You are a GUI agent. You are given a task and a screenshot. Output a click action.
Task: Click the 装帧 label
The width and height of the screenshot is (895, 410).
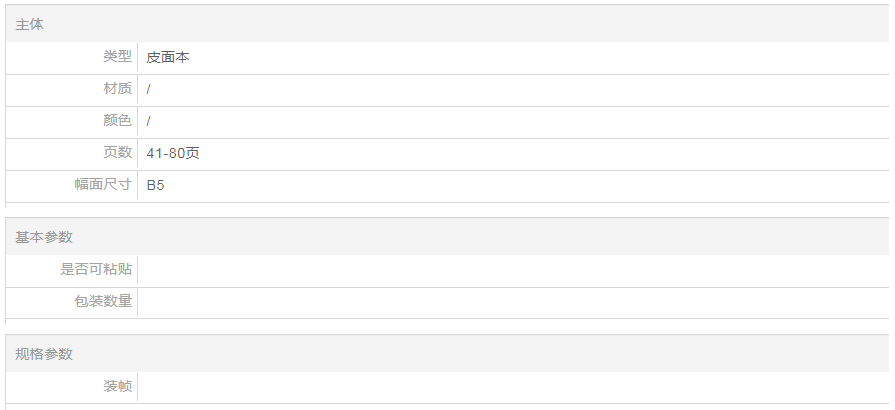(x=117, y=386)
